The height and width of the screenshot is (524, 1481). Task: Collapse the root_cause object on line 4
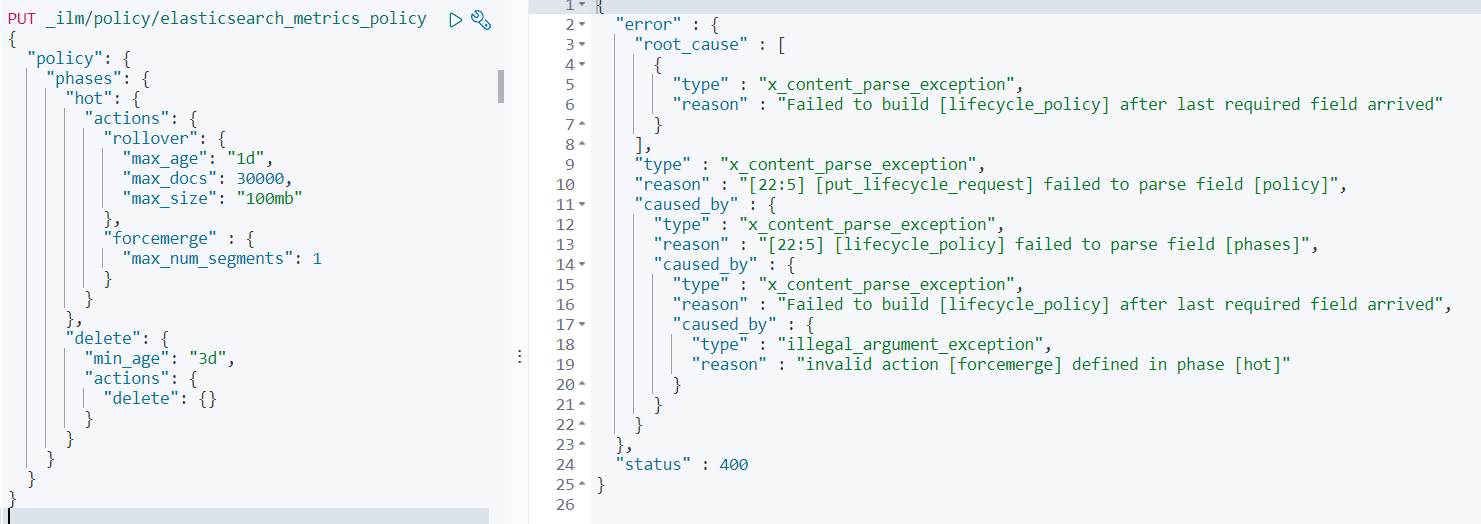[x=582, y=64]
